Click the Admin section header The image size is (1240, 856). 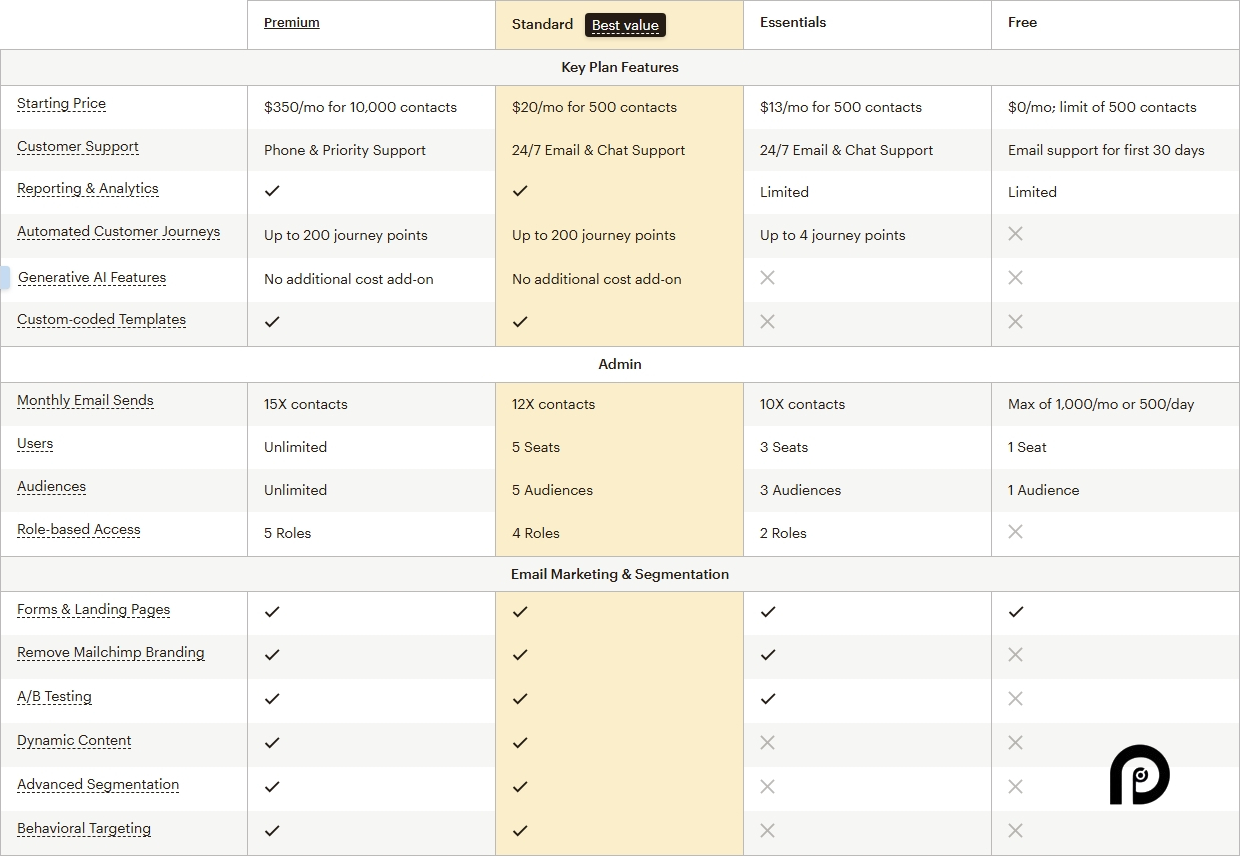620,364
